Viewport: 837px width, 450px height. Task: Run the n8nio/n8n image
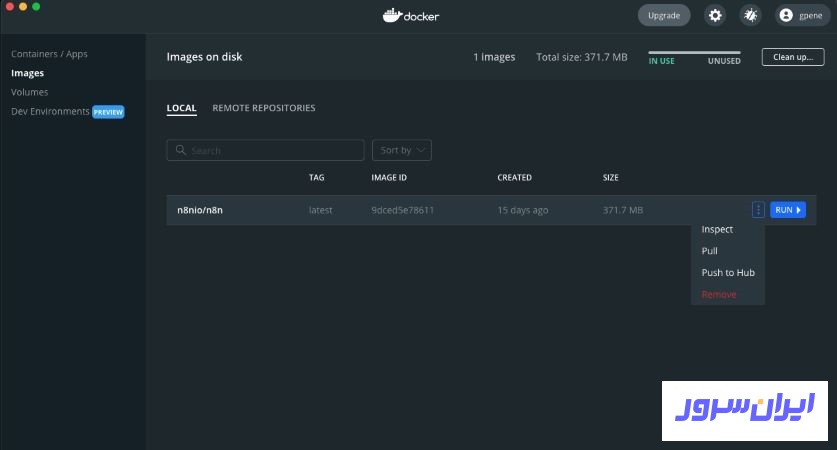point(787,210)
